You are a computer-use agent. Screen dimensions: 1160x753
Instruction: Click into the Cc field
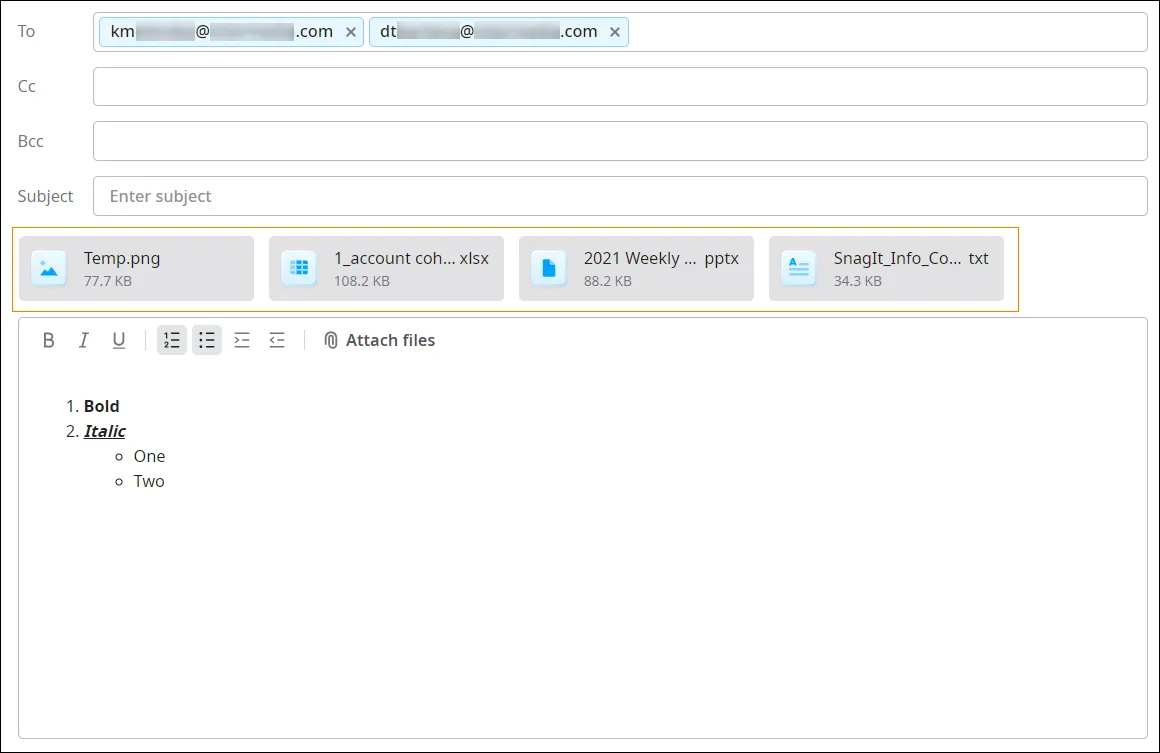(620, 87)
